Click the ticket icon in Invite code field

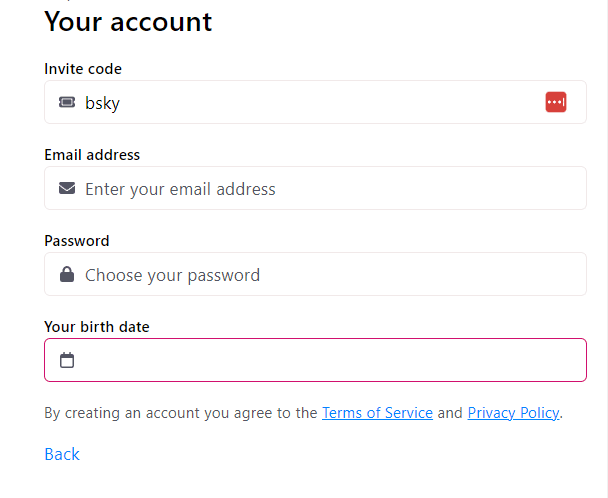(x=67, y=102)
